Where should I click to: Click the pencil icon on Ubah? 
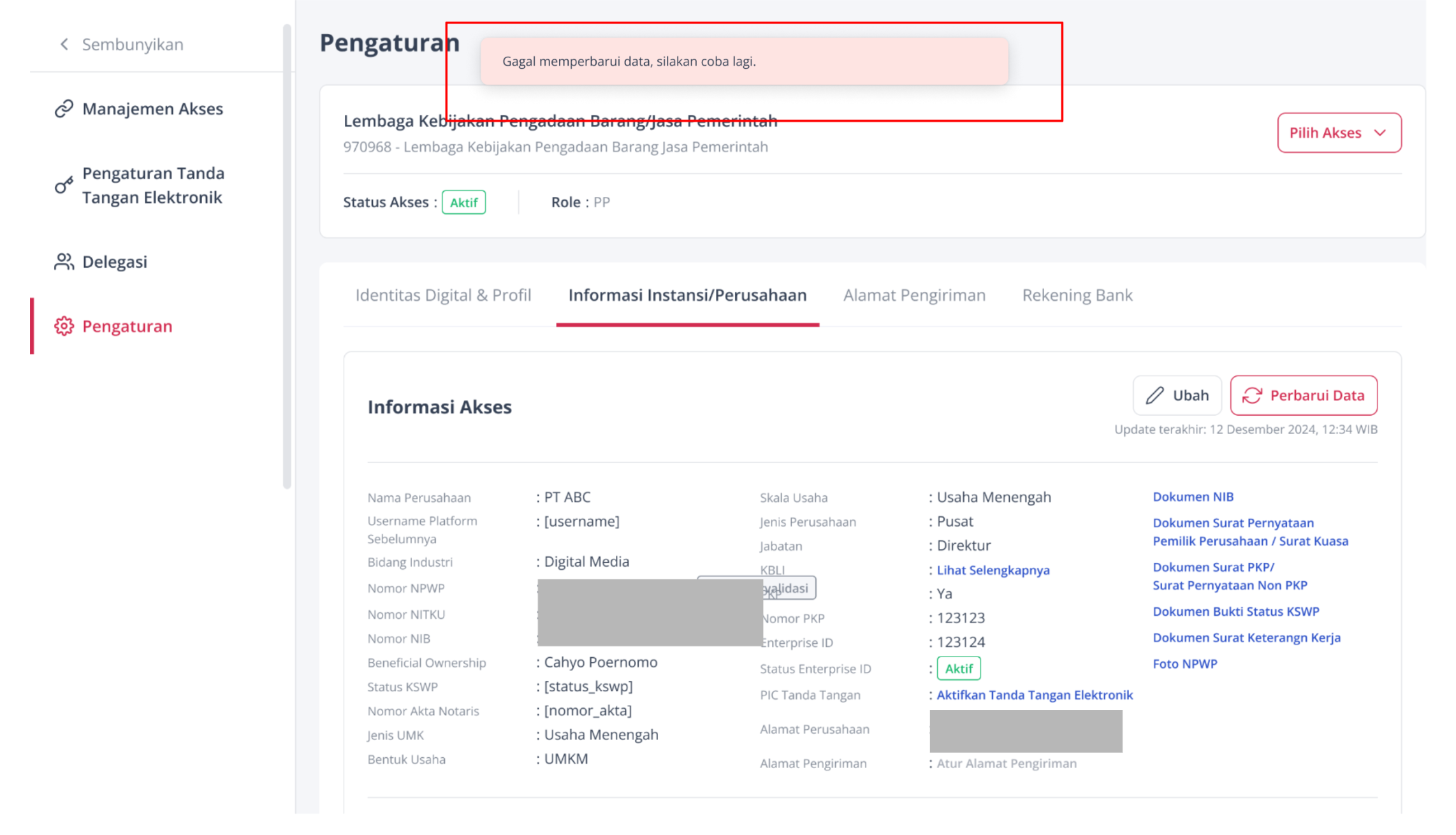(1154, 395)
